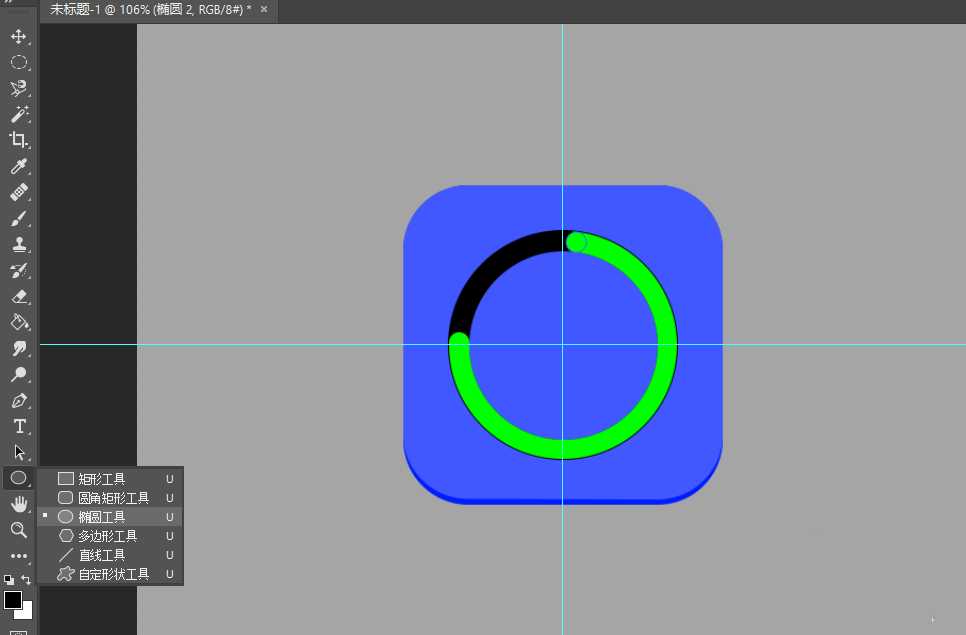The image size is (966, 635).
Task: Select the horizontal Type tool
Action: [x=18, y=426]
